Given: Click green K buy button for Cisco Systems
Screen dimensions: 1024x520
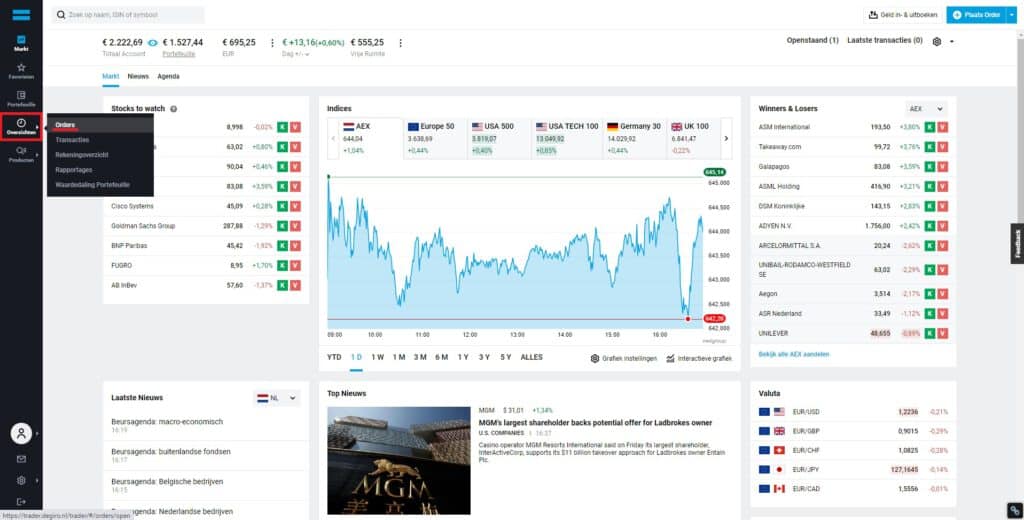Looking at the screenshot, I should pyautogui.click(x=282, y=206).
